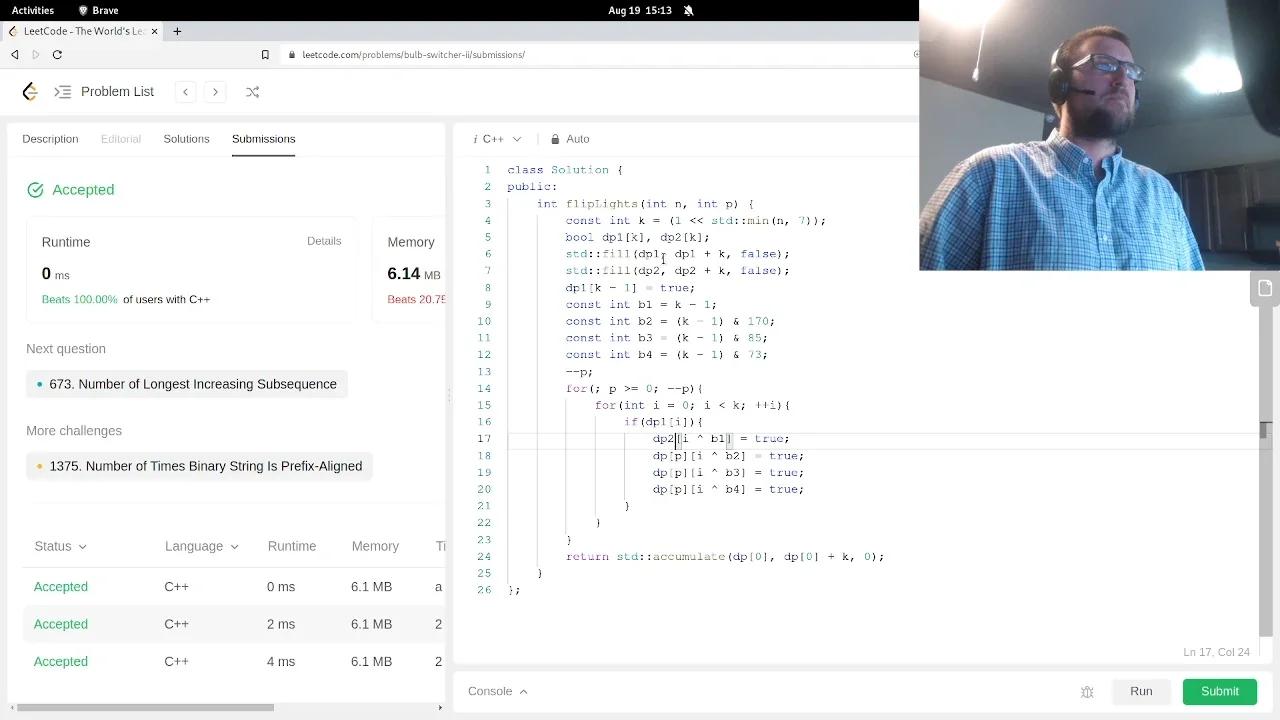This screenshot has height=720, width=1280.
Task: Open the Status filter dropdown
Action: pyautogui.click(x=60, y=546)
